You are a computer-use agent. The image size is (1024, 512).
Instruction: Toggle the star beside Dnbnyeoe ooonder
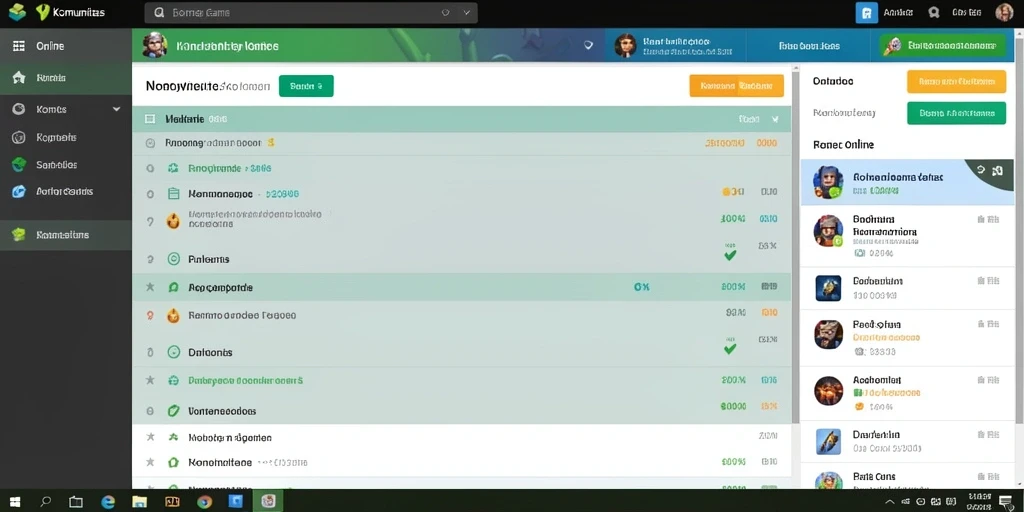coord(150,380)
